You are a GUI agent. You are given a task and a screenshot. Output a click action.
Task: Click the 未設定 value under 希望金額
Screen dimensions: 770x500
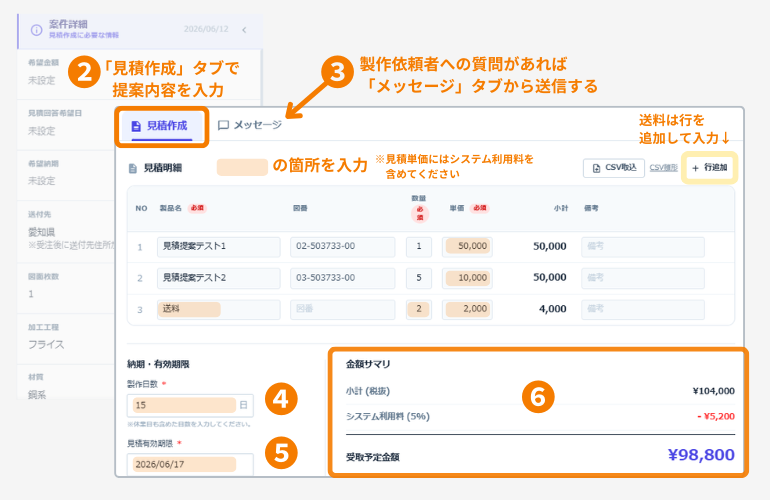coord(42,81)
